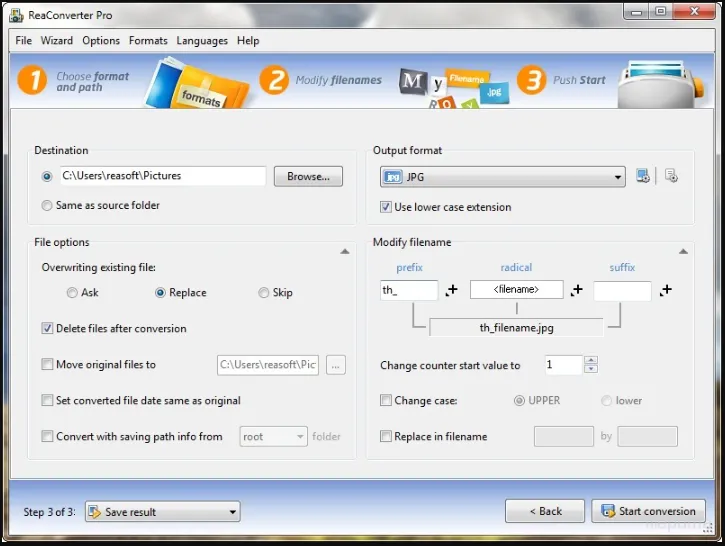
Task: Click the formats folder illustration
Action: [196, 84]
